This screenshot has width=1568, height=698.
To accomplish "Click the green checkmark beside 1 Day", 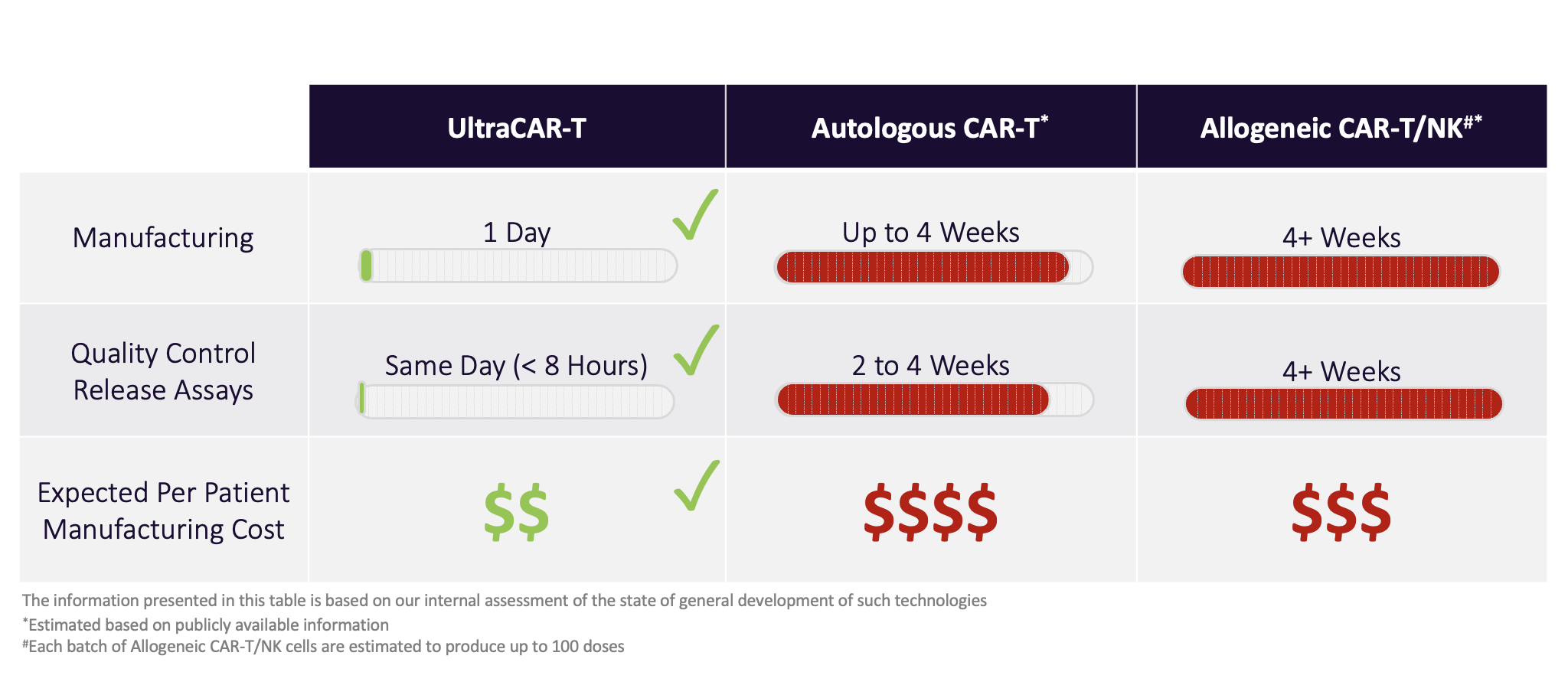I will [x=695, y=217].
